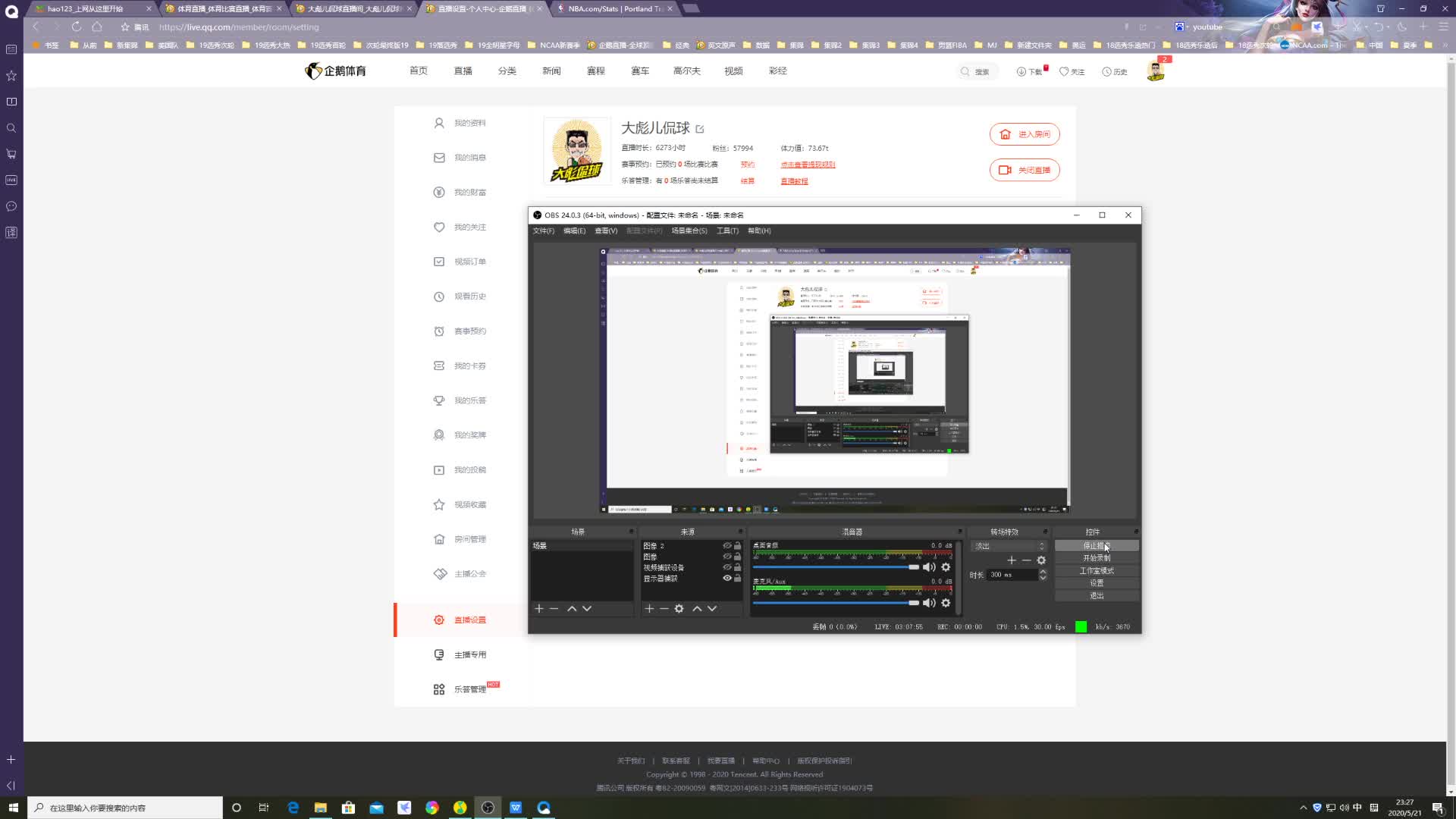Adjust the desktop audio volume slider

coord(914,567)
